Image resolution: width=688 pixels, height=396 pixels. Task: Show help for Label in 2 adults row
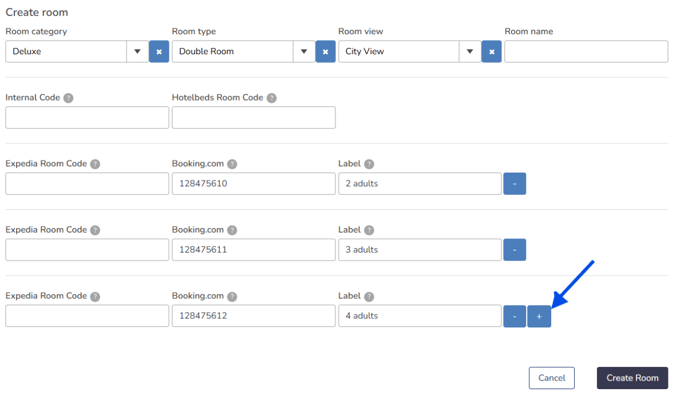[369, 164]
